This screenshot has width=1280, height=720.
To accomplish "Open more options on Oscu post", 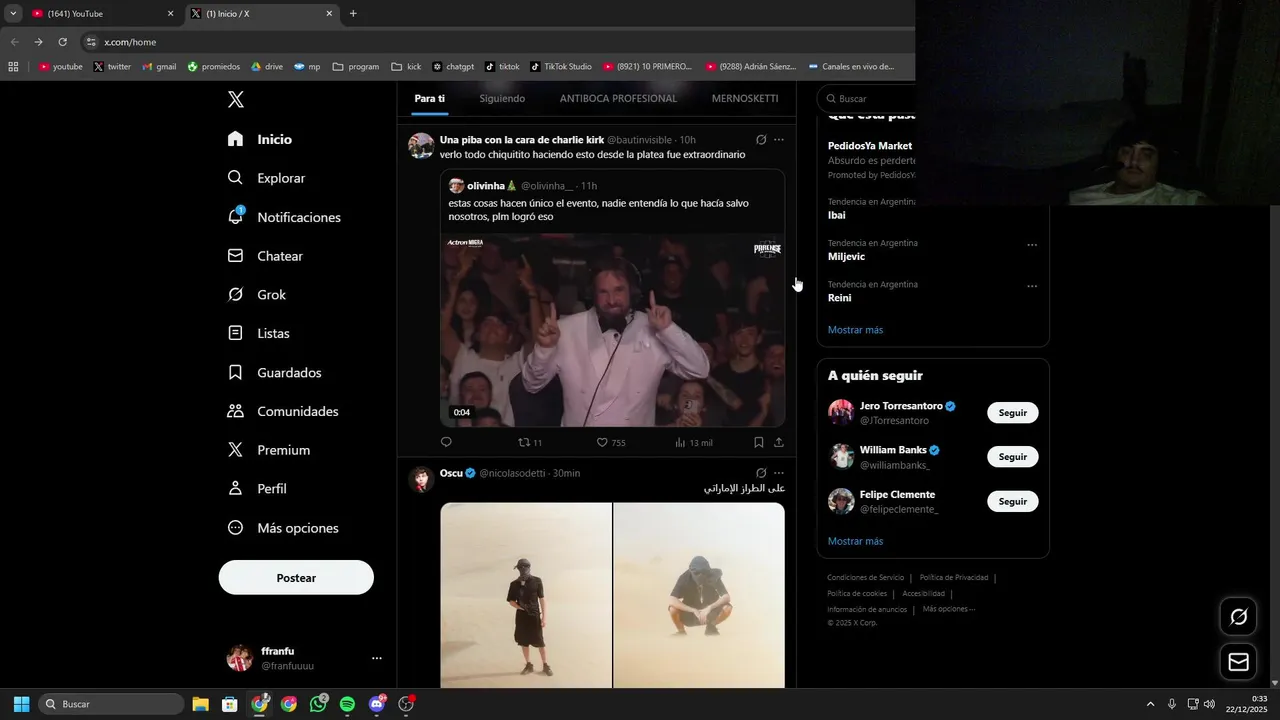I will point(779,473).
